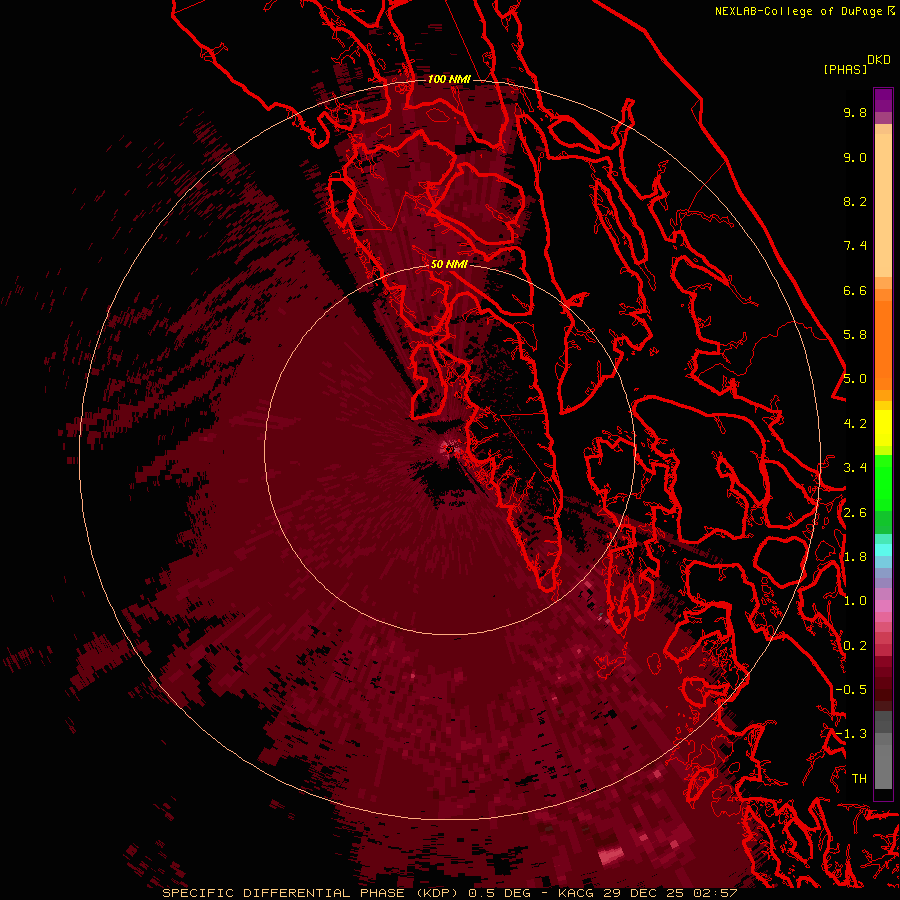Click the TH label on the color scale
The height and width of the screenshot is (900, 900).
coord(859,779)
